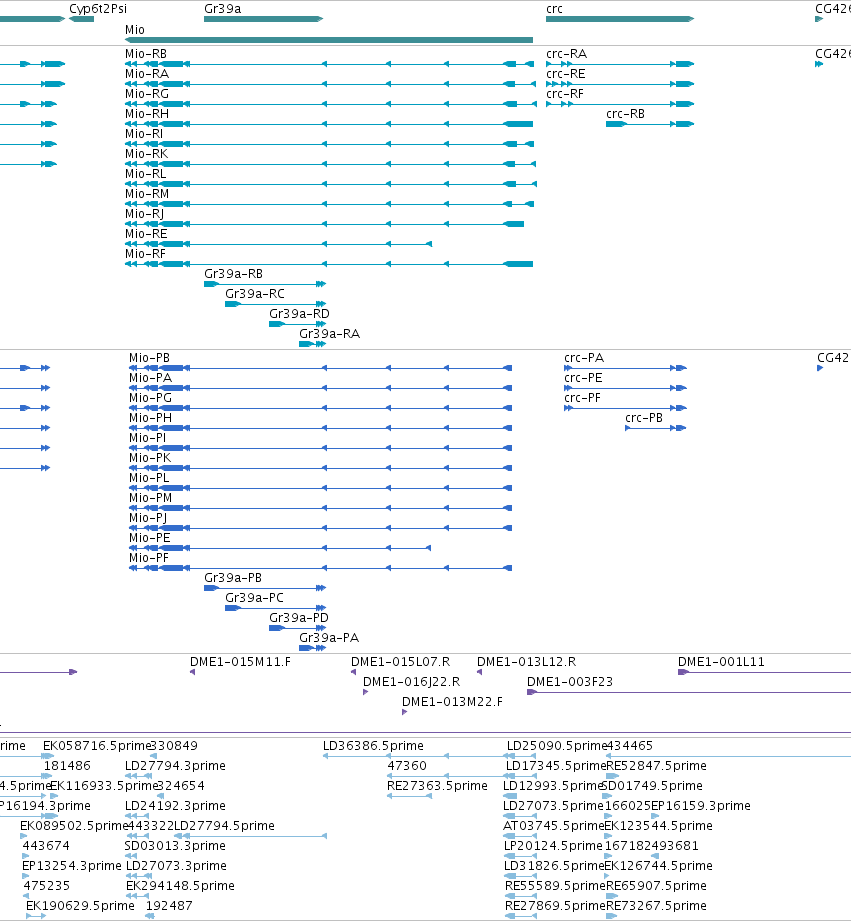The width and height of the screenshot is (851, 921).
Task: Click transcript label Gr39a-RB
Action: point(233,274)
